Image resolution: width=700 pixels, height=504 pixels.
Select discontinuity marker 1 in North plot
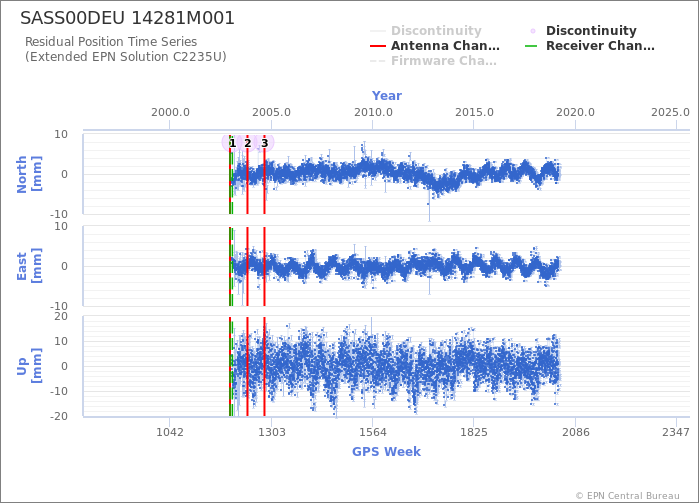click(232, 143)
